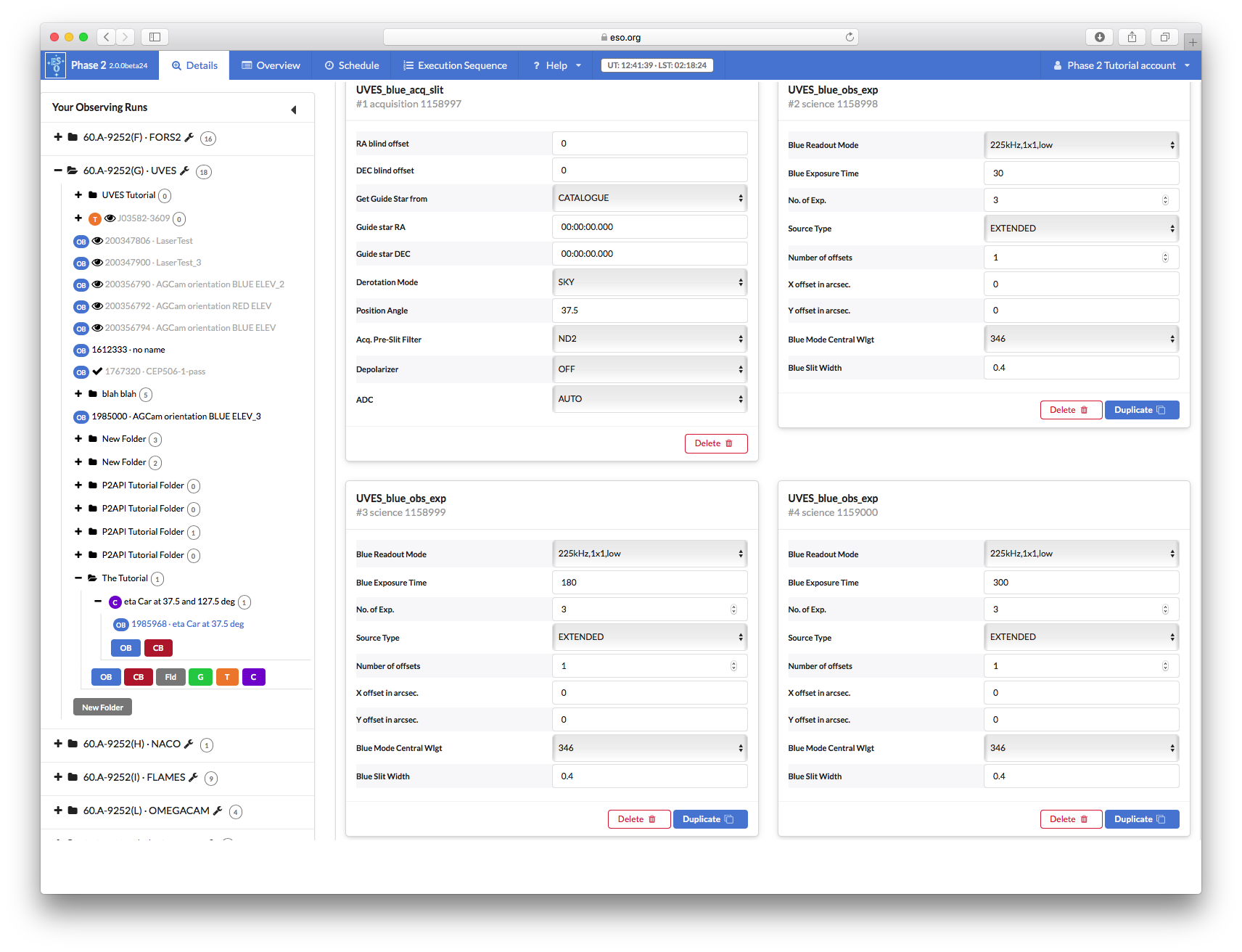The width and height of the screenshot is (1242, 952).
Task: Expand the blah blah folder
Action: coord(78,393)
